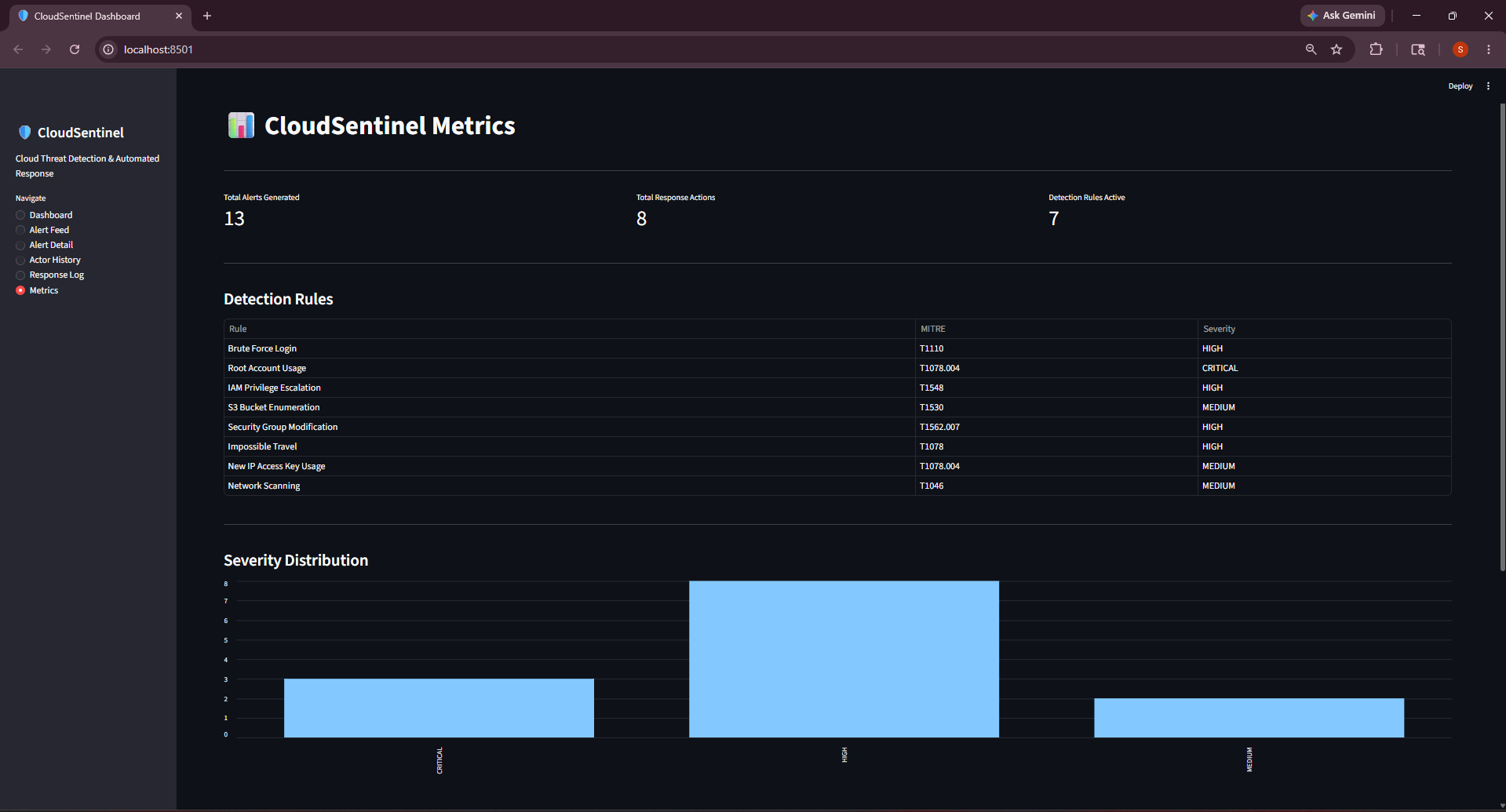Click the HIGH severity bar in chart
1506x812 pixels.
coord(844,659)
